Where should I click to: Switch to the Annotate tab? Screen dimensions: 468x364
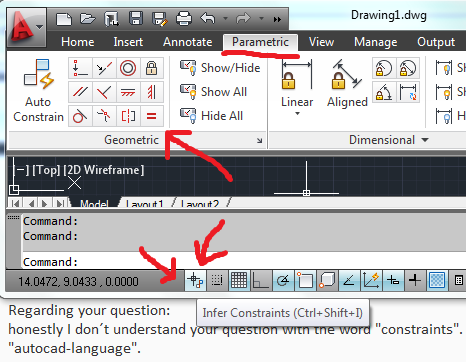coord(187,42)
